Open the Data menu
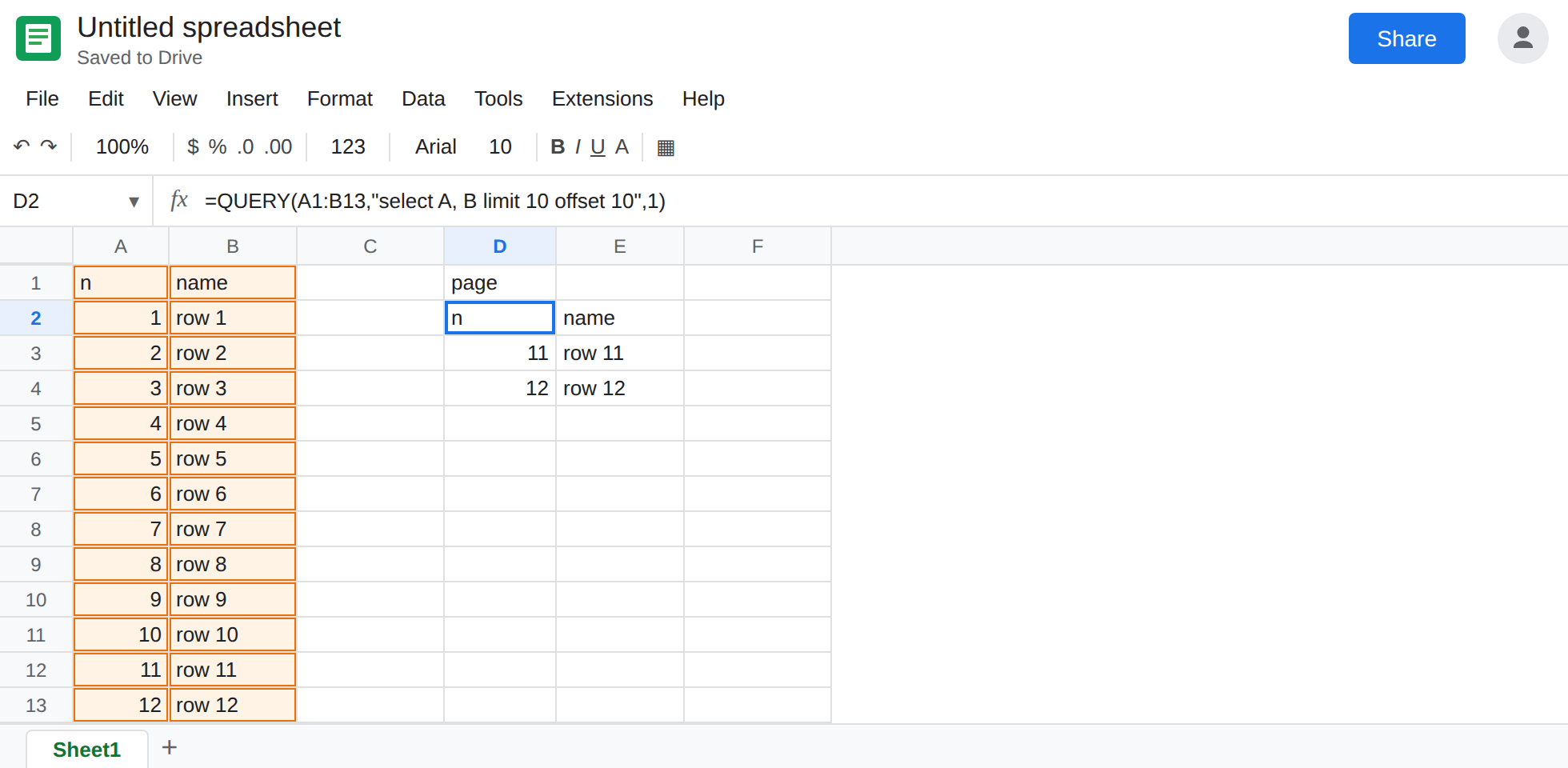Image resolution: width=1568 pixels, height=768 pixels. coord(423,98)
